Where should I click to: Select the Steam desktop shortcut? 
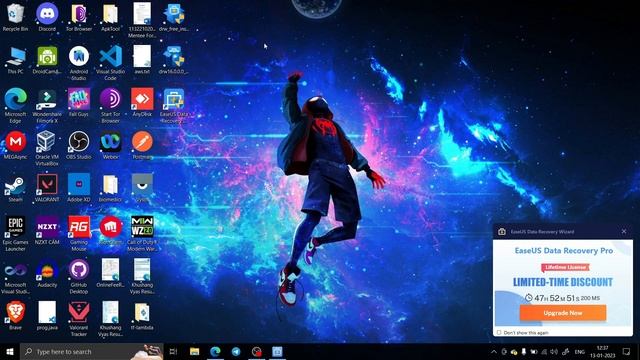pyautogui.click(x=15, y=188)
